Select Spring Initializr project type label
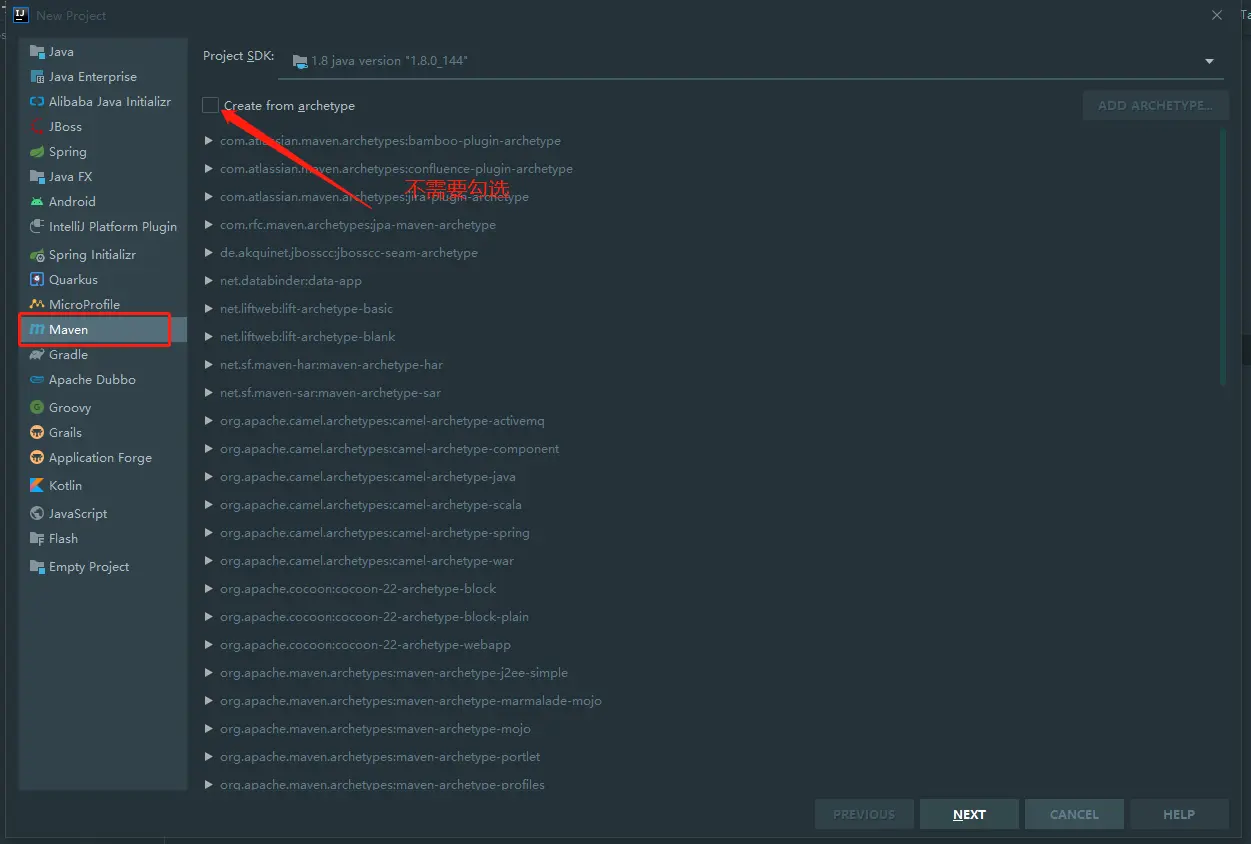This screenshot has width=1251, height=844. [92, 255]
